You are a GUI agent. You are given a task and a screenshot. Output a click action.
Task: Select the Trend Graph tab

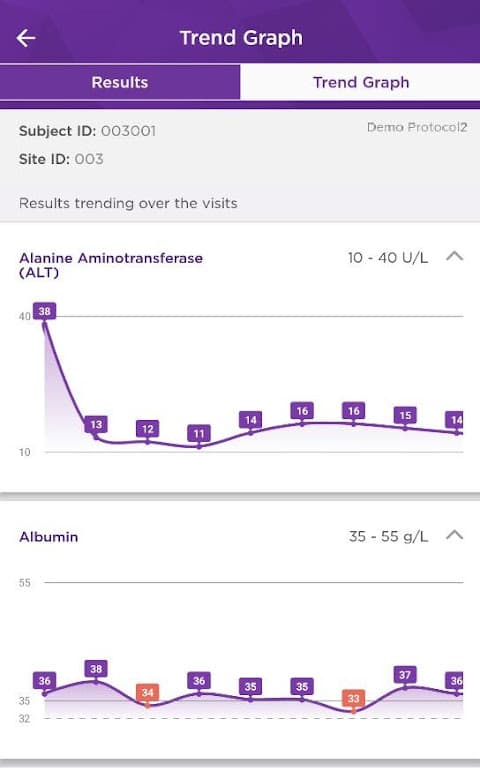tap(360, 82)
